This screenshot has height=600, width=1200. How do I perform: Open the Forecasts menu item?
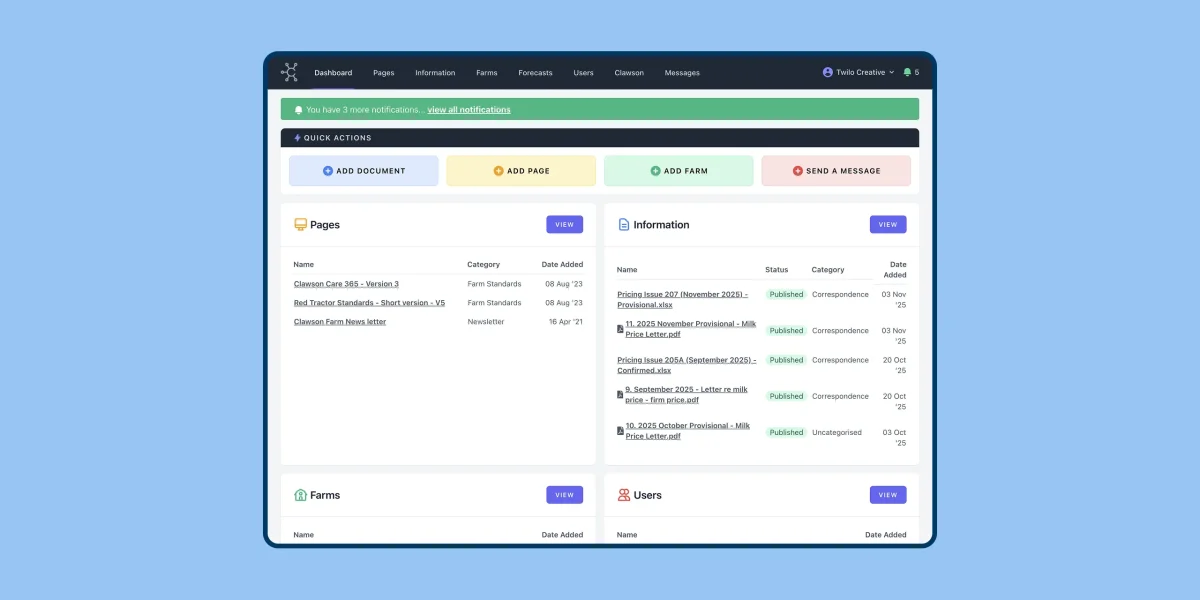point(535,73)
